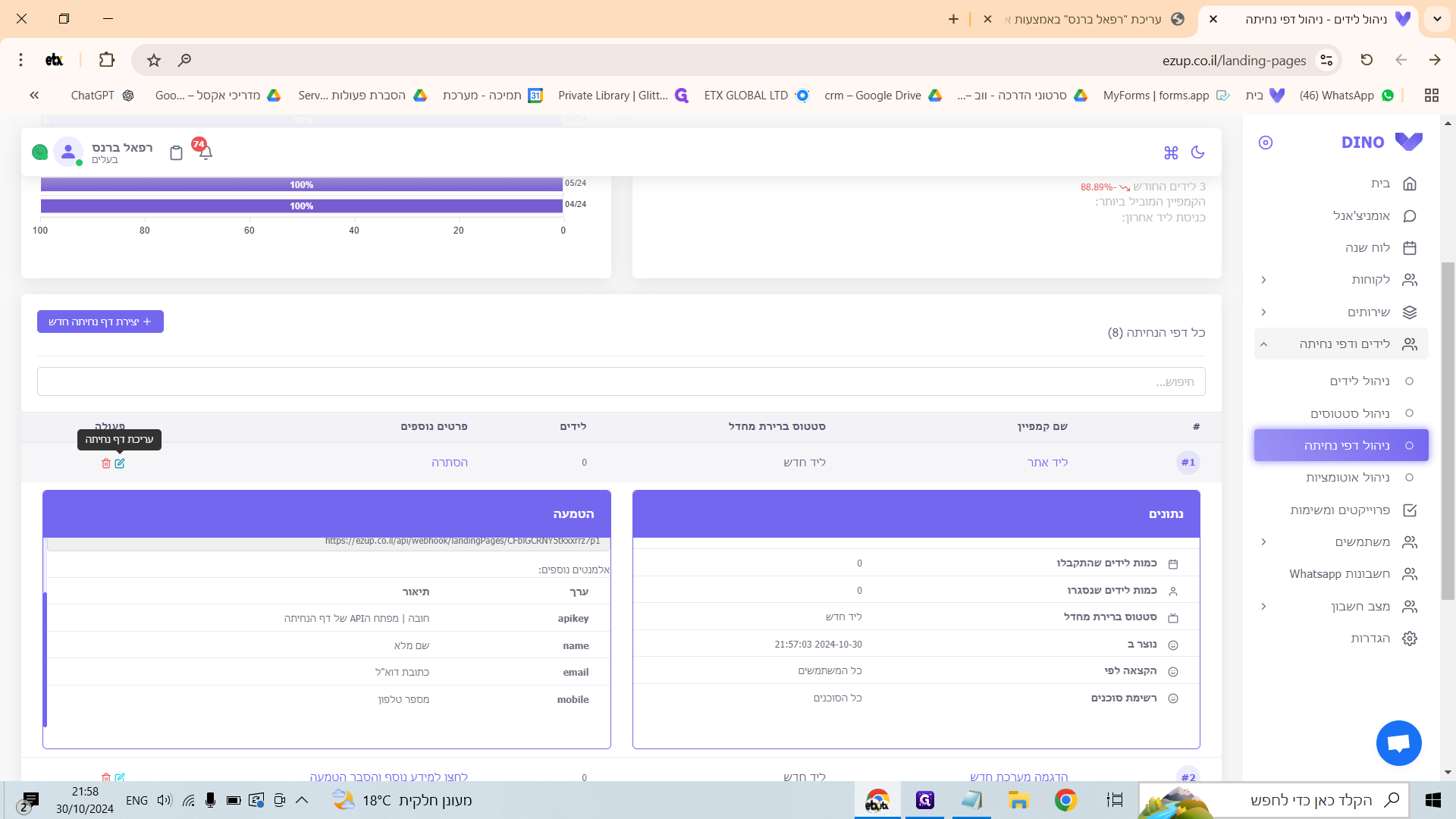
Task: Click לחצו למידע נוסף והסבר הטמעה link
Action: pyautogui.click(x=388, y=777)
